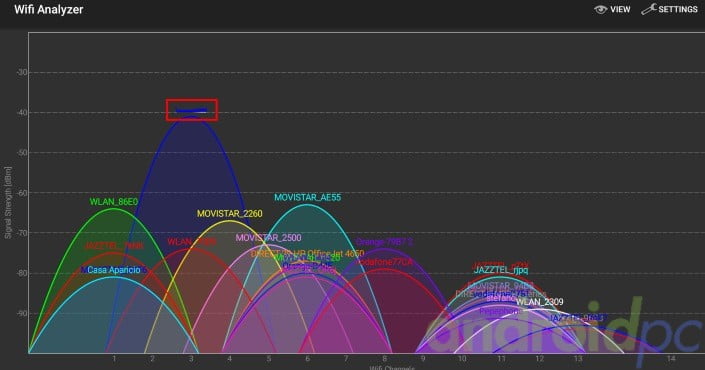Click the Signal Strength [dBm] axis title
The width and height of the screenshot is (705, 370).
tap(8, 203)
